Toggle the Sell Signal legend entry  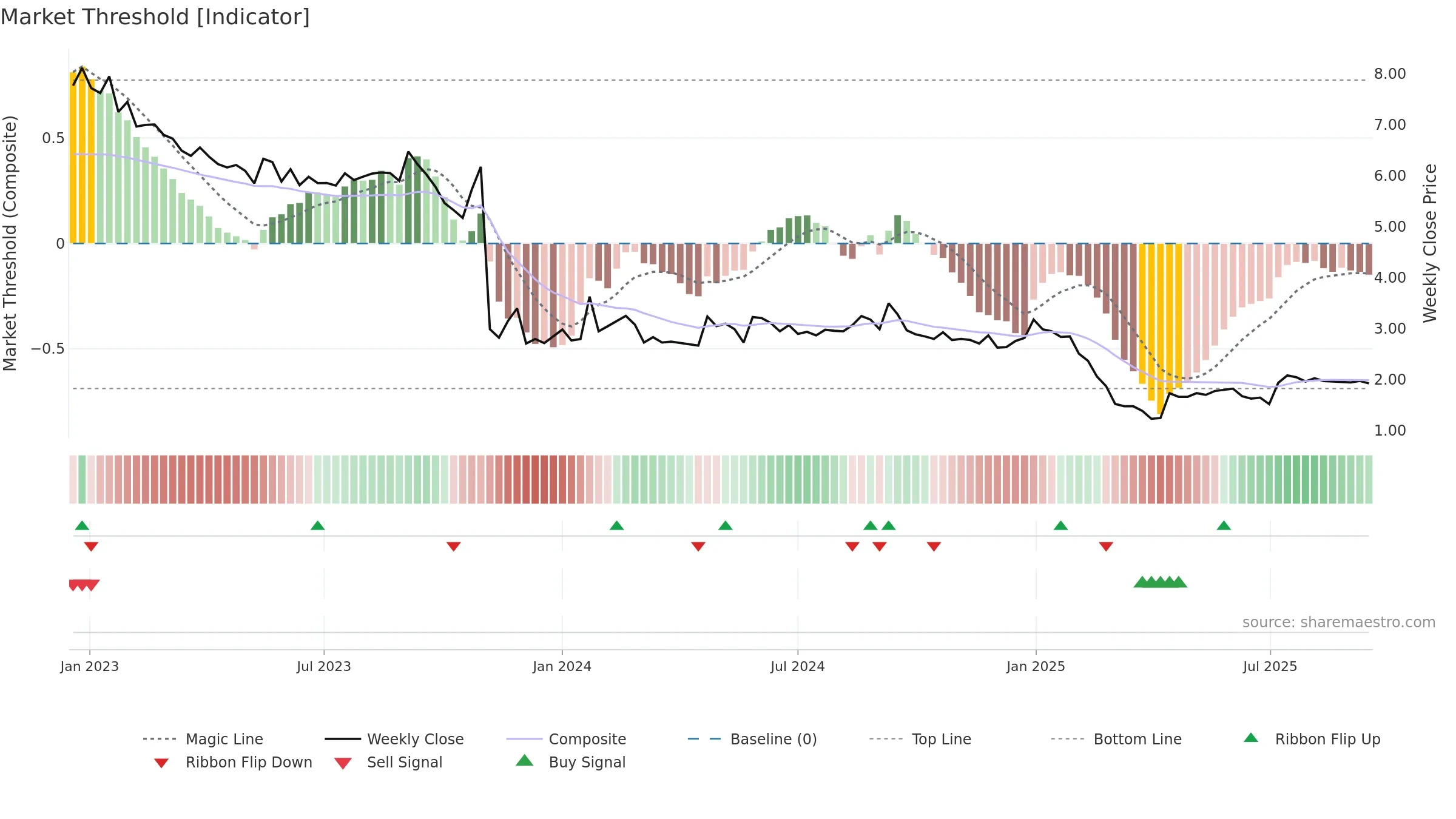pos(388,762)
